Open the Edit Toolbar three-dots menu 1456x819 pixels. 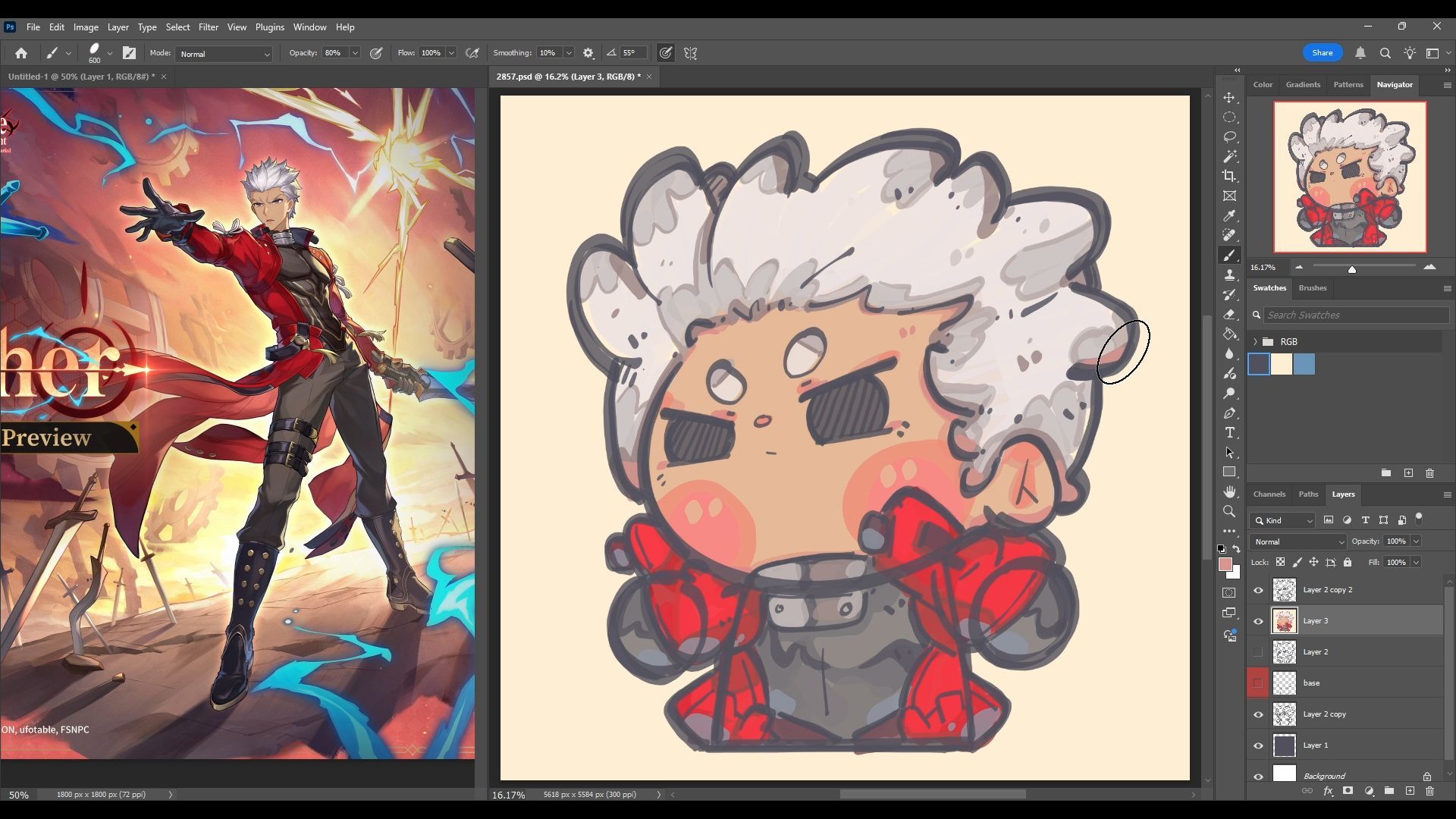(1229, 532)
